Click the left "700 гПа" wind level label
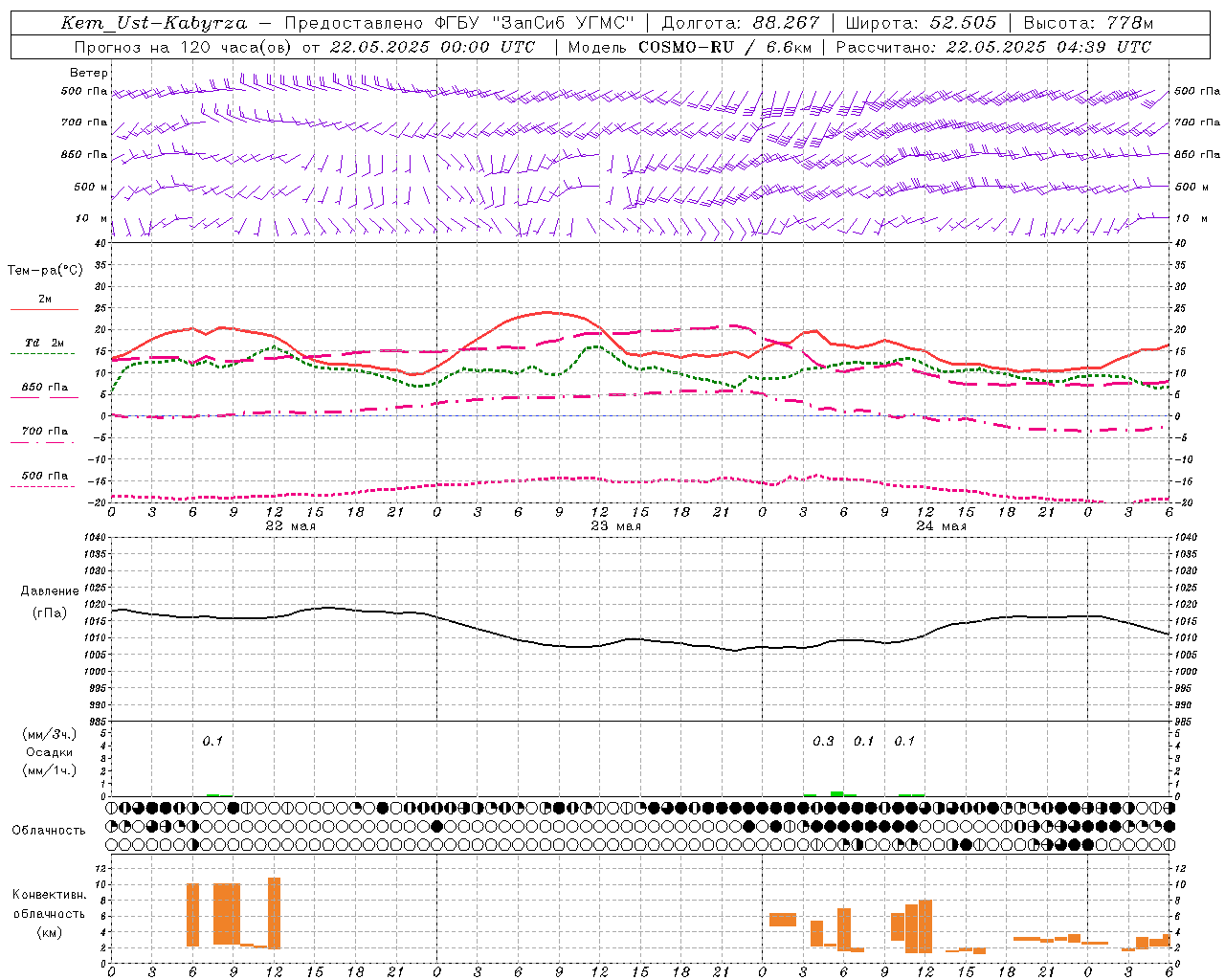Screen dimensions: 1225x980 (x=84, y=122)
